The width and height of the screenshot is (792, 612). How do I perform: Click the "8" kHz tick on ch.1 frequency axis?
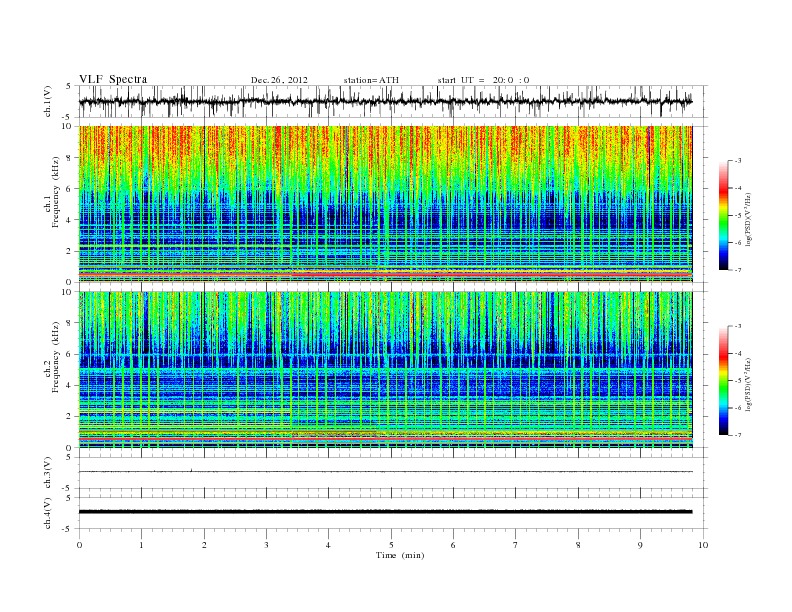[x=70, y=158]
